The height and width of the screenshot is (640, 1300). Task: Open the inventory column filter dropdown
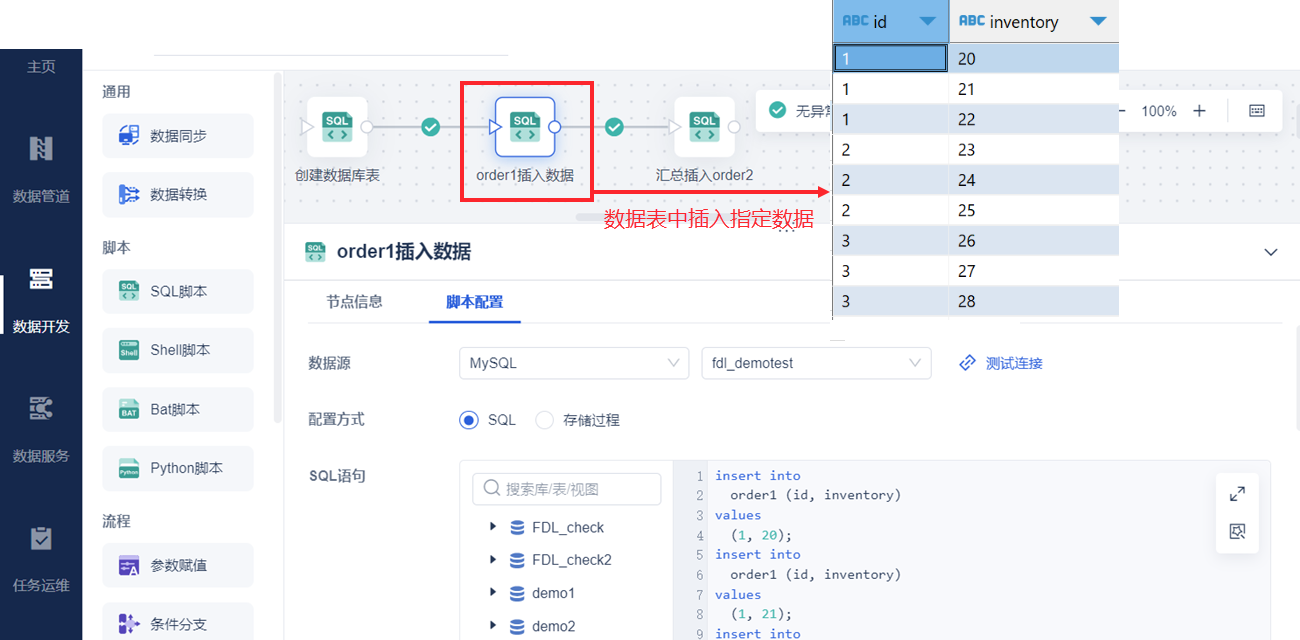tap(1098, 21)
